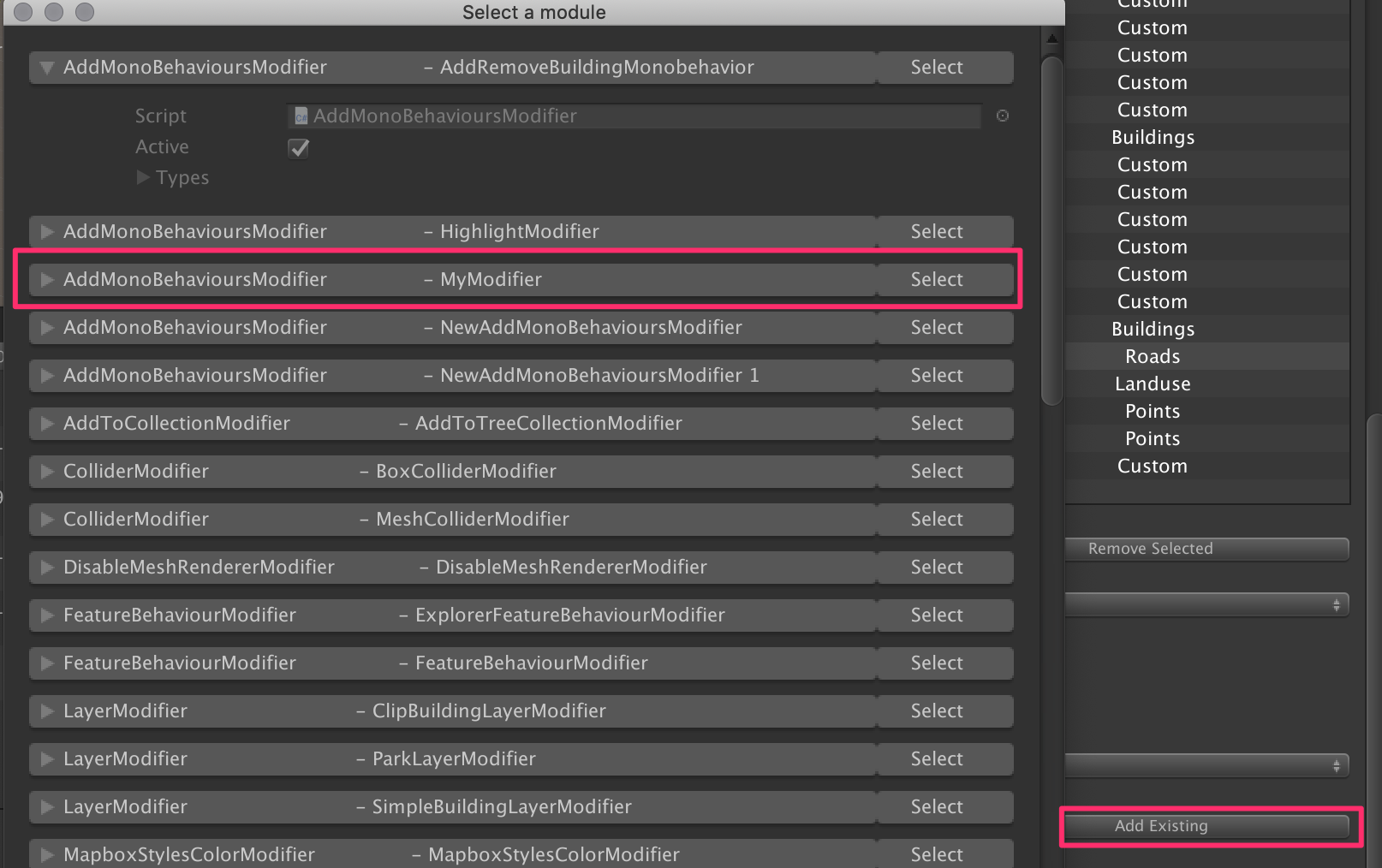The width and height of the screenshot is (1382, 868).
Task: Collapse the AddRemoveBuildingMonobehavior details
Action: click(x=46, y=67)
